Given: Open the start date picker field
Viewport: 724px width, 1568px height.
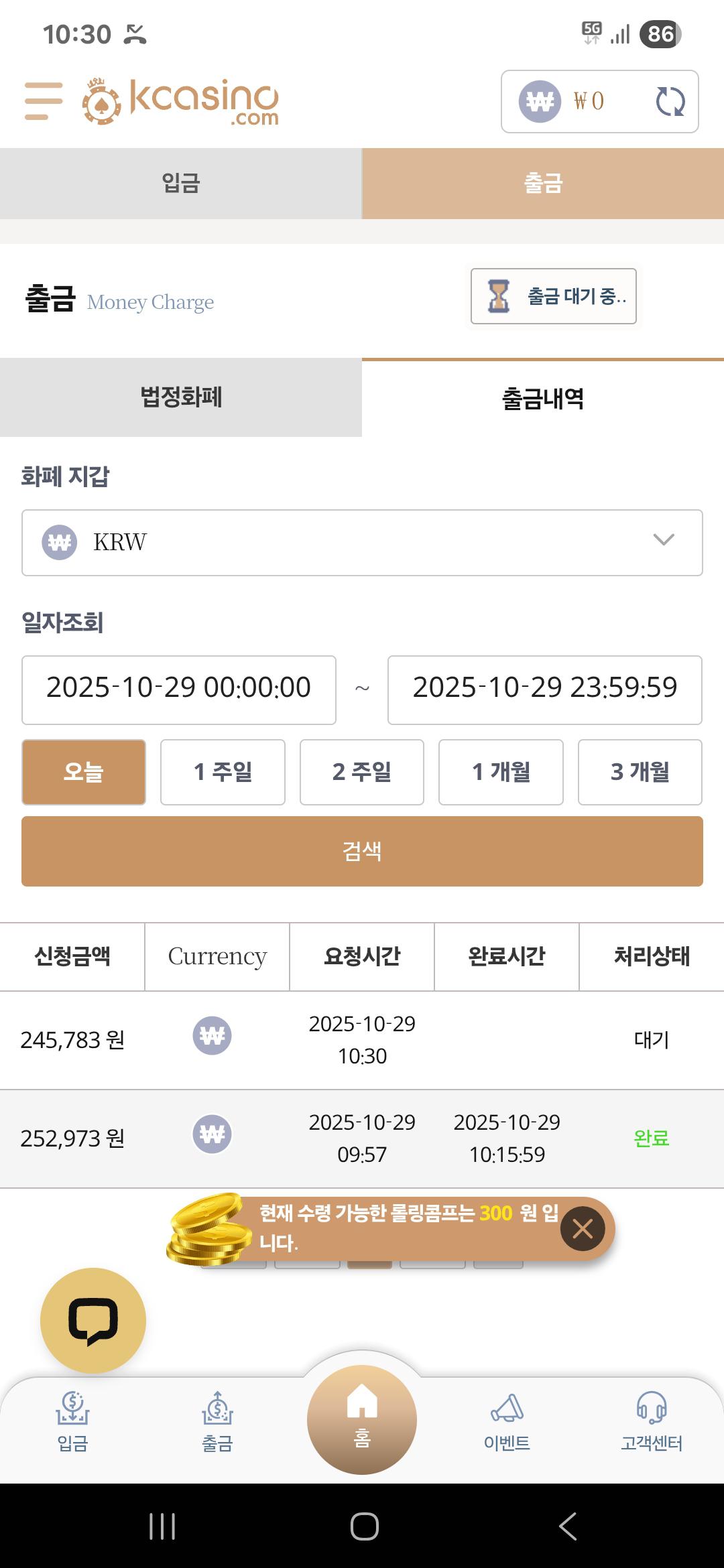Looking at the screenshot, I should [x=179, y=690].
